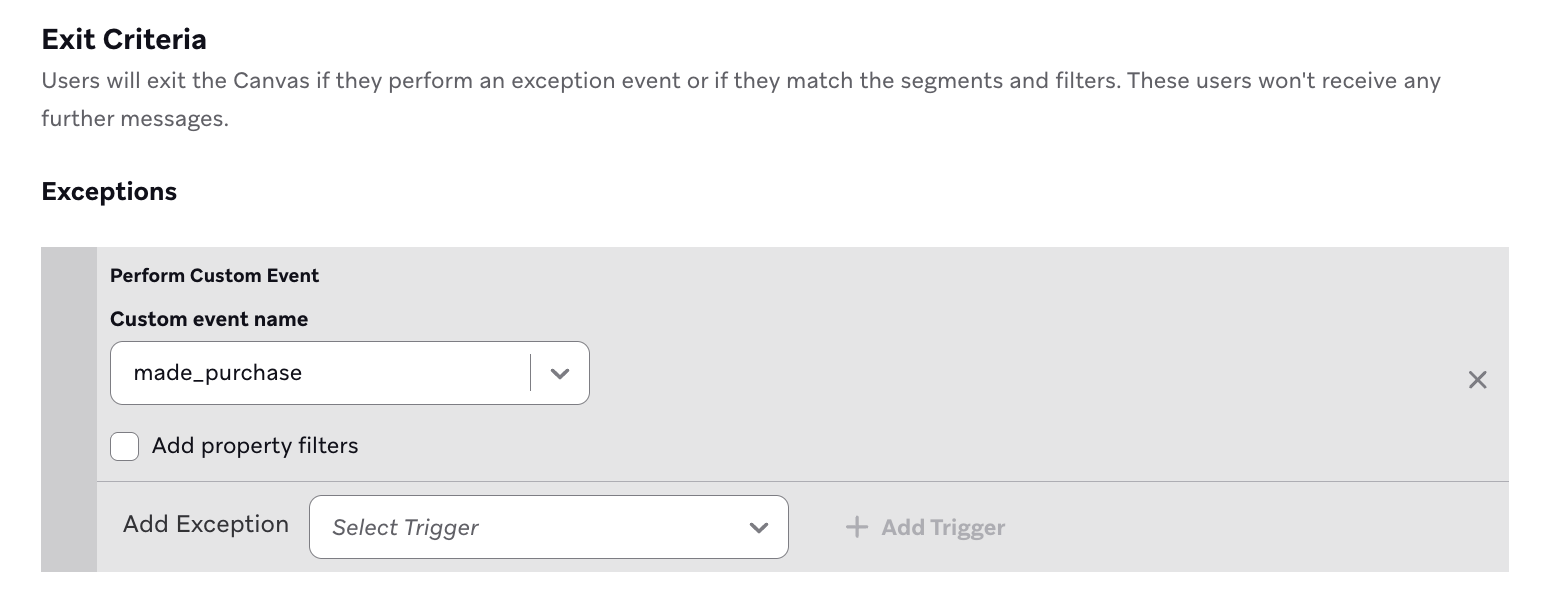Click the Exit Criteria heading
The width and height of the screenshot is (1546, 612).
[x=124, y=39]
